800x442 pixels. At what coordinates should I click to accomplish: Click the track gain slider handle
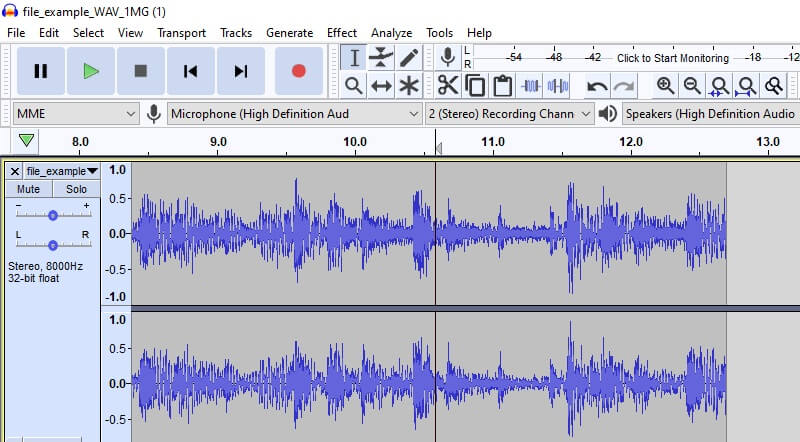coord(53,215)
